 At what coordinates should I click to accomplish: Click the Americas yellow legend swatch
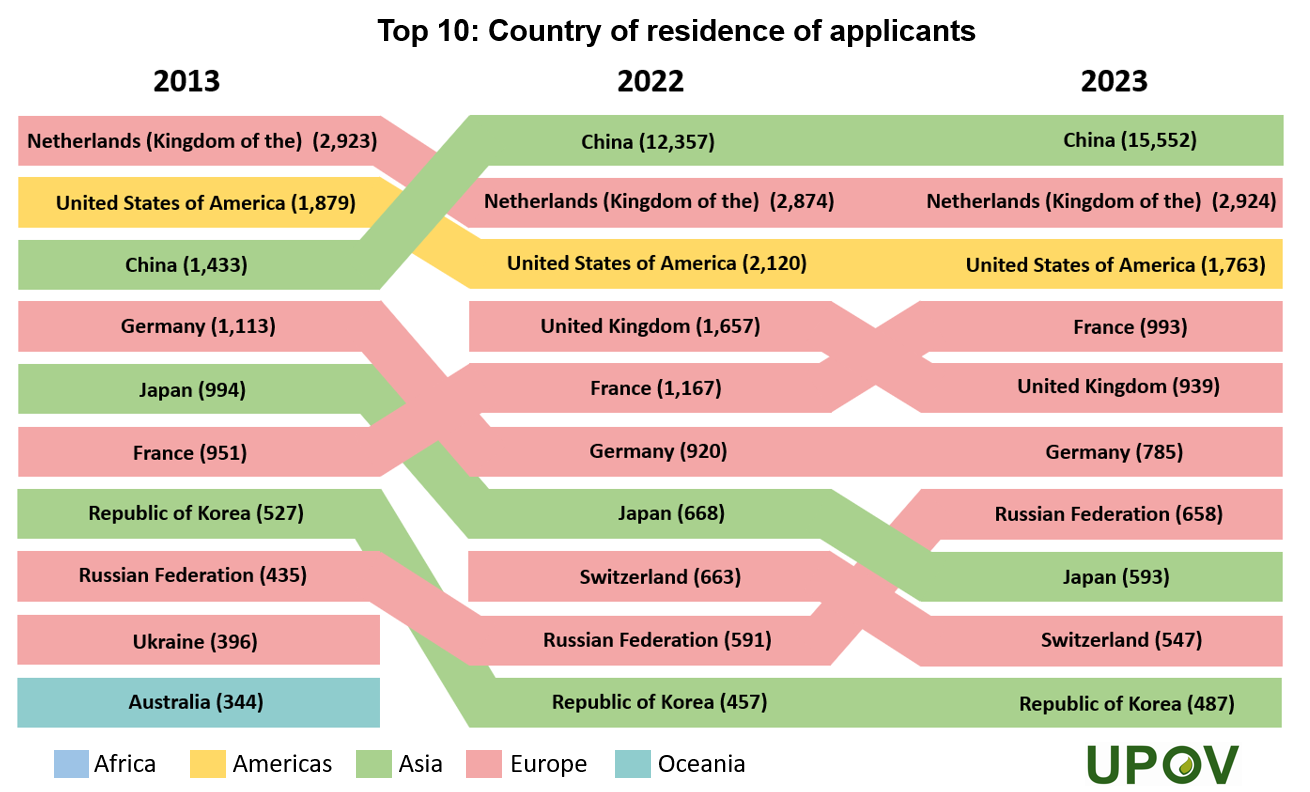tap(207, 764)
